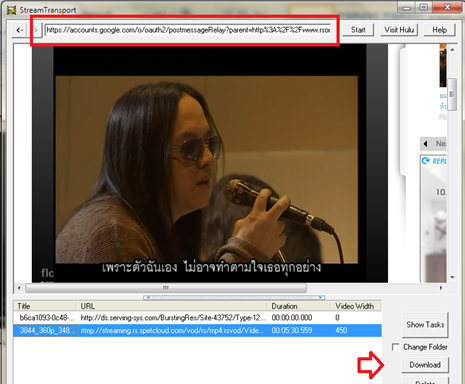
Task: Sort by the URL column header
Action: coord(172,306)
